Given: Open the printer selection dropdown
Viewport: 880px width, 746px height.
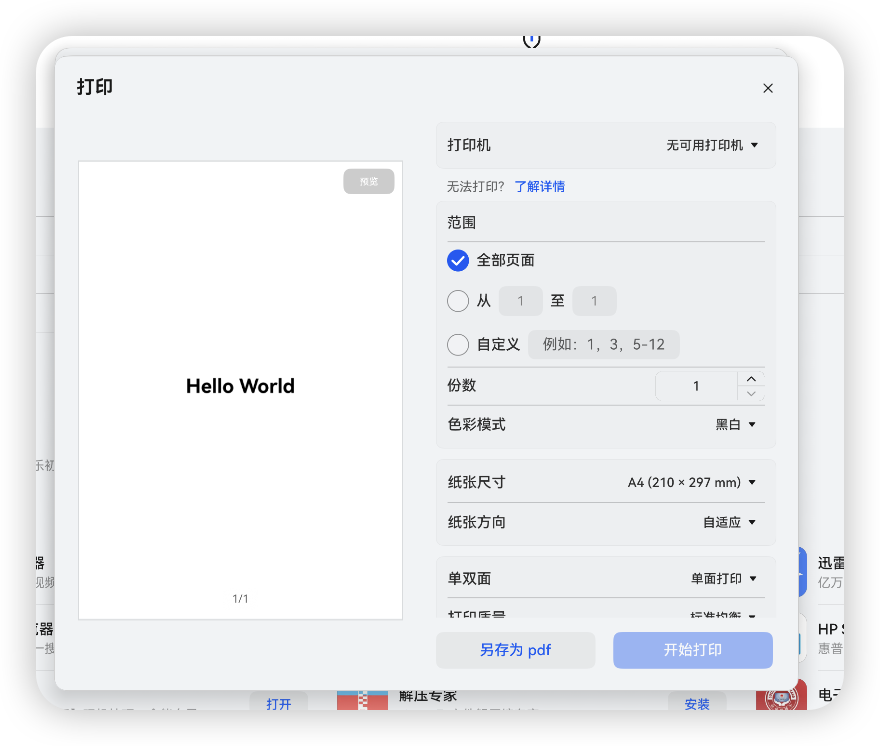Looking at the screenshot, I should [x=712, y=145].
